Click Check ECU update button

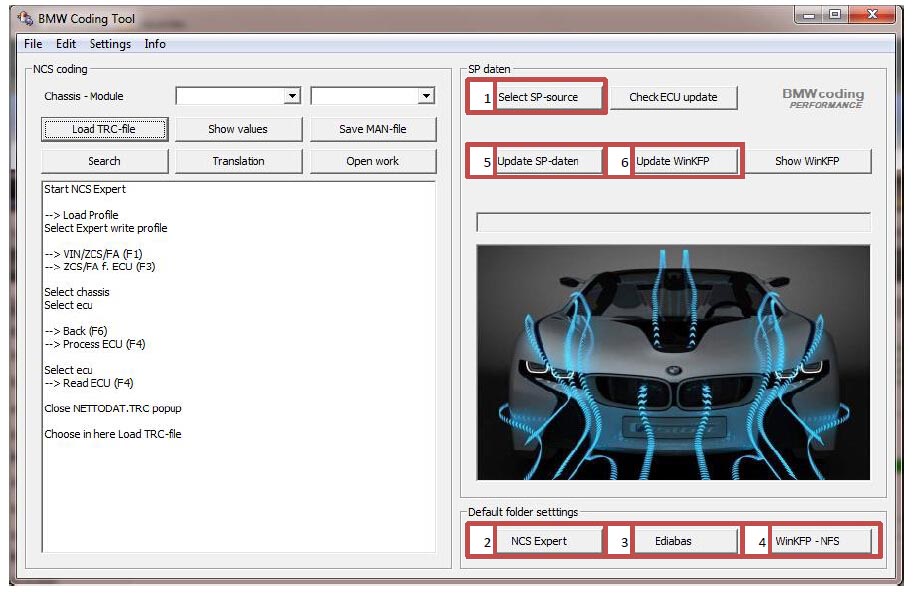pyautogui.click(x=674, y=97)
